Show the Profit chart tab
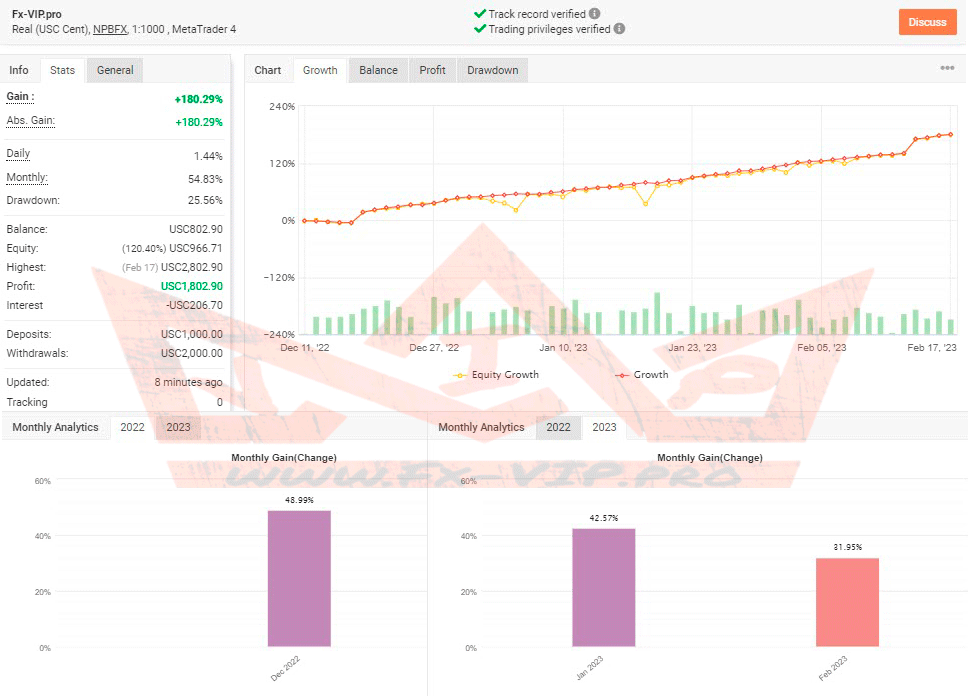The image size is (968, 696). click(433, 70)
